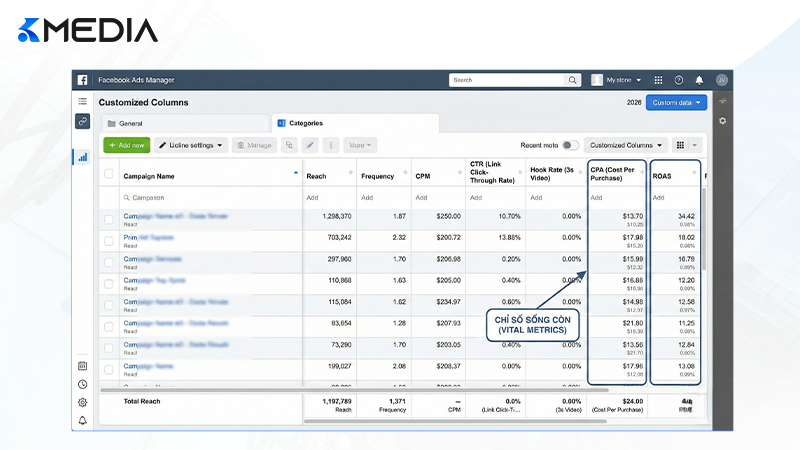Click the Reach column sort icon
The image size is (800, 450).
[351, 172]
